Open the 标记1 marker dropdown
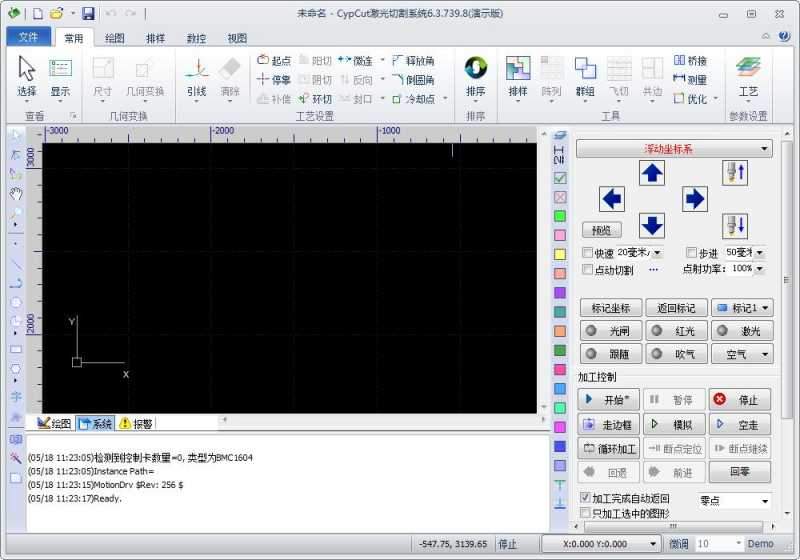The width and height of the screenshot is (800, 560). (742, 308)
